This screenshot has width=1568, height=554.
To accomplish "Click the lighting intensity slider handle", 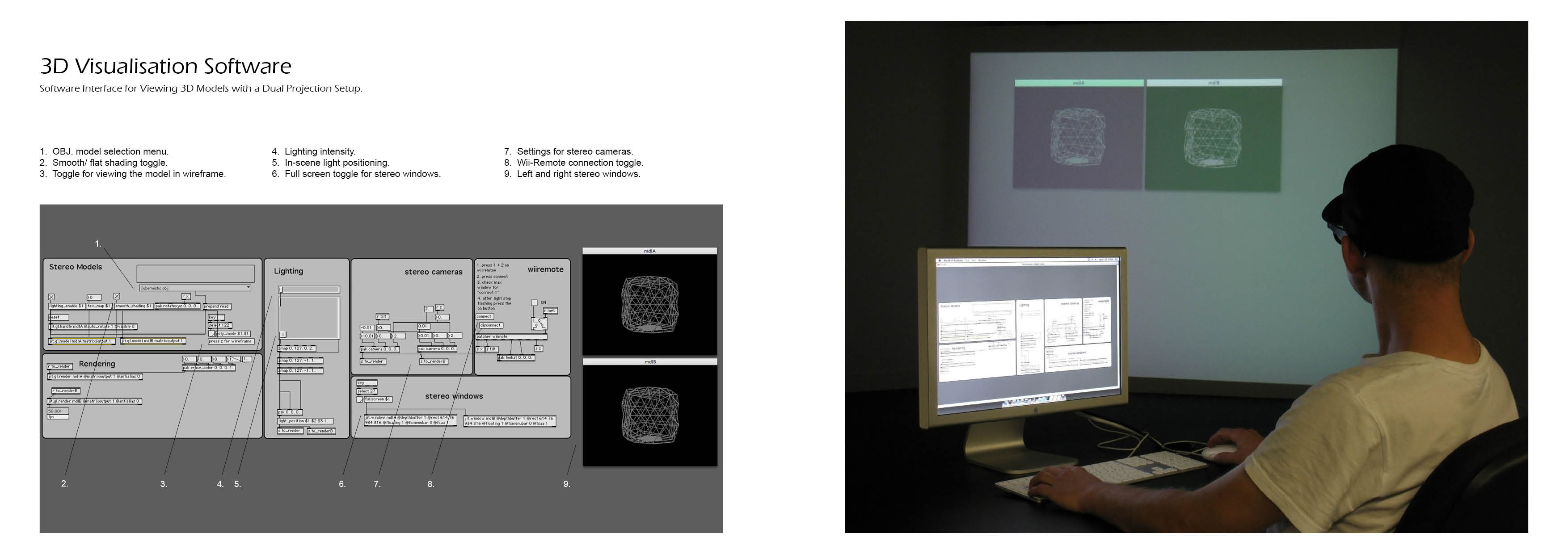I will point(281,290).
